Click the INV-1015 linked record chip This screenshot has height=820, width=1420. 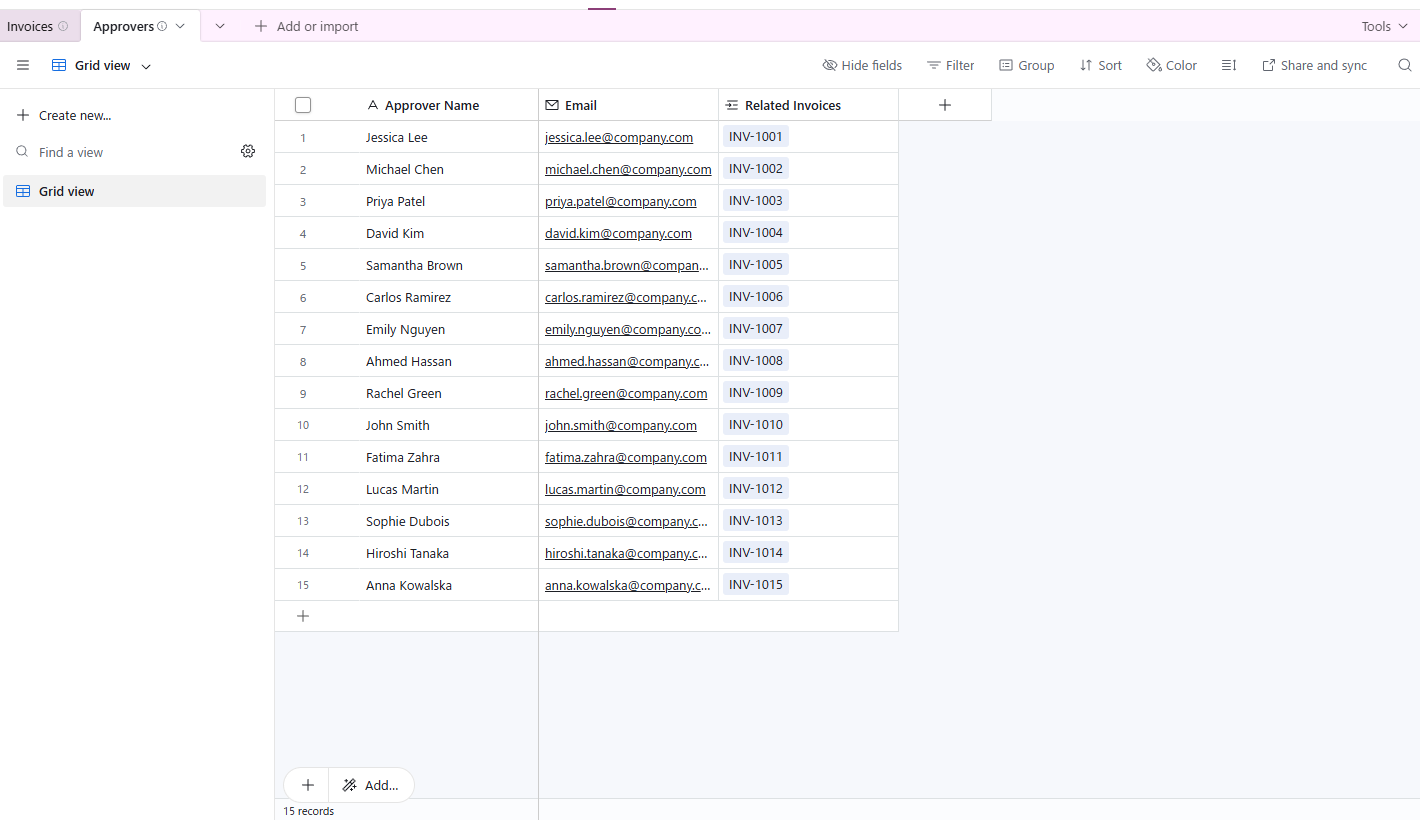coord(756,584)
